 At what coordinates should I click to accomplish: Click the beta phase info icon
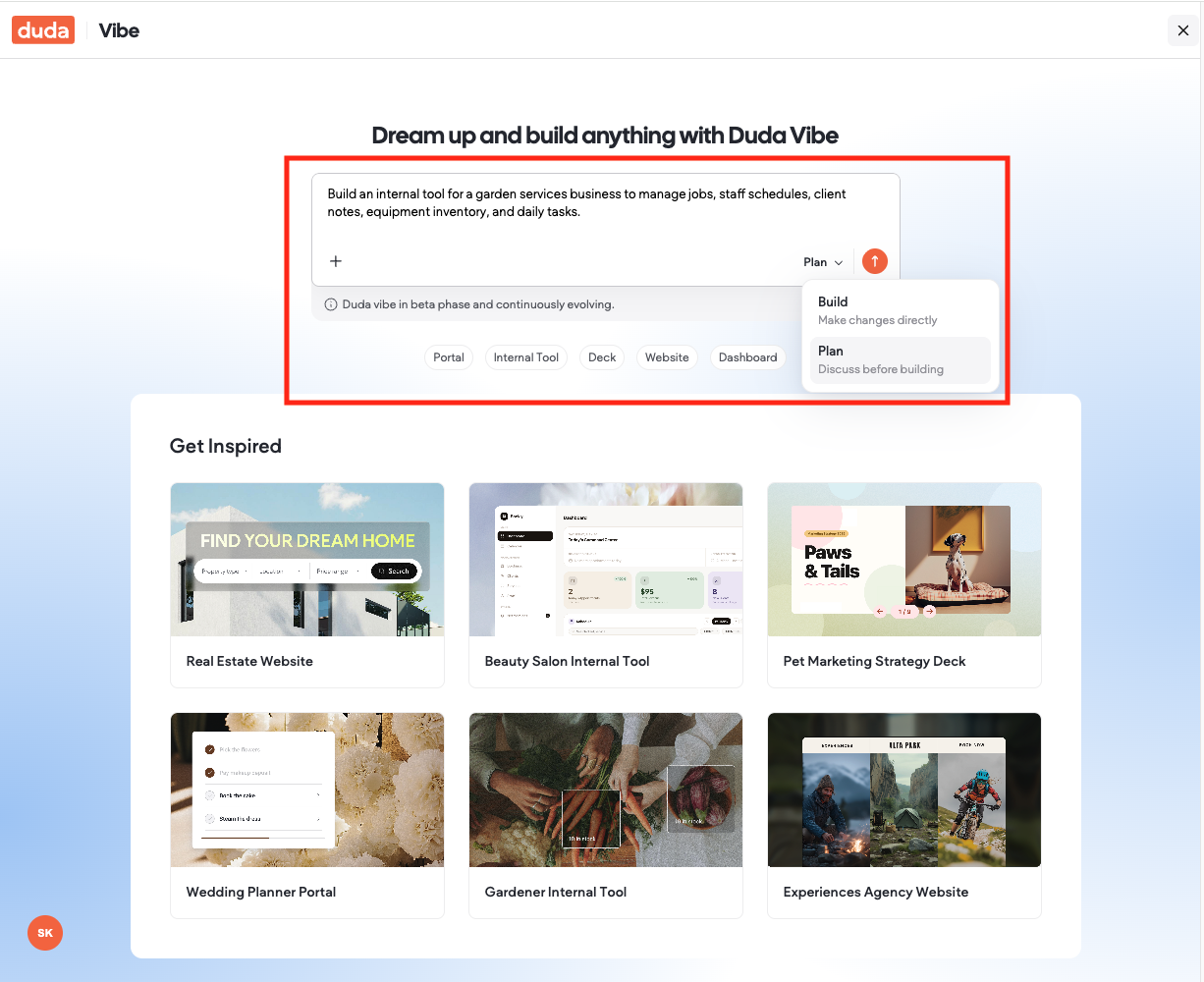pyautogui.click(x=331, y=304)
